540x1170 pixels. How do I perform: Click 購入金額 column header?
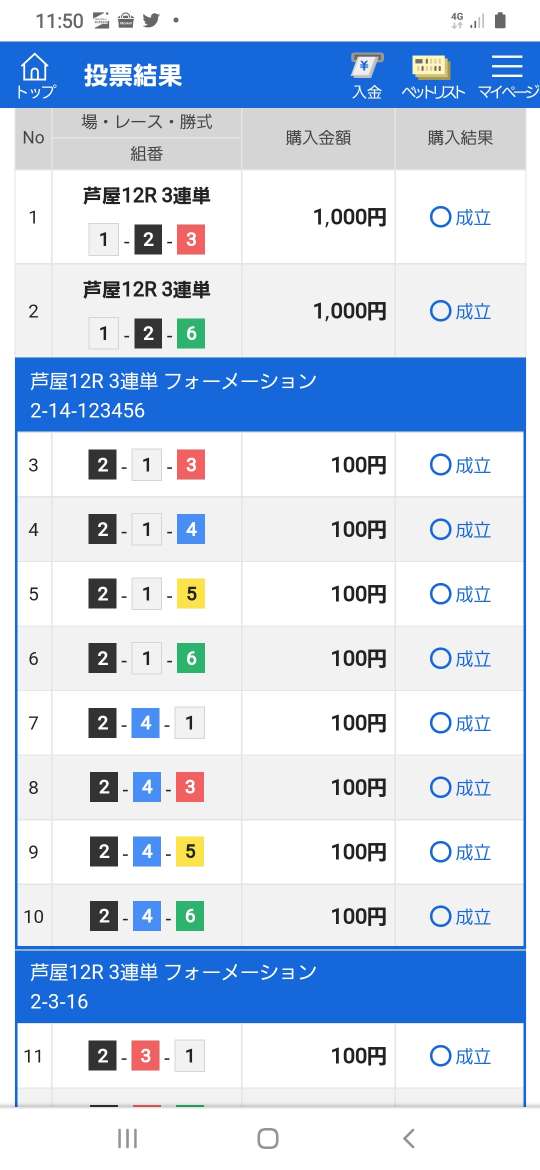318,138
